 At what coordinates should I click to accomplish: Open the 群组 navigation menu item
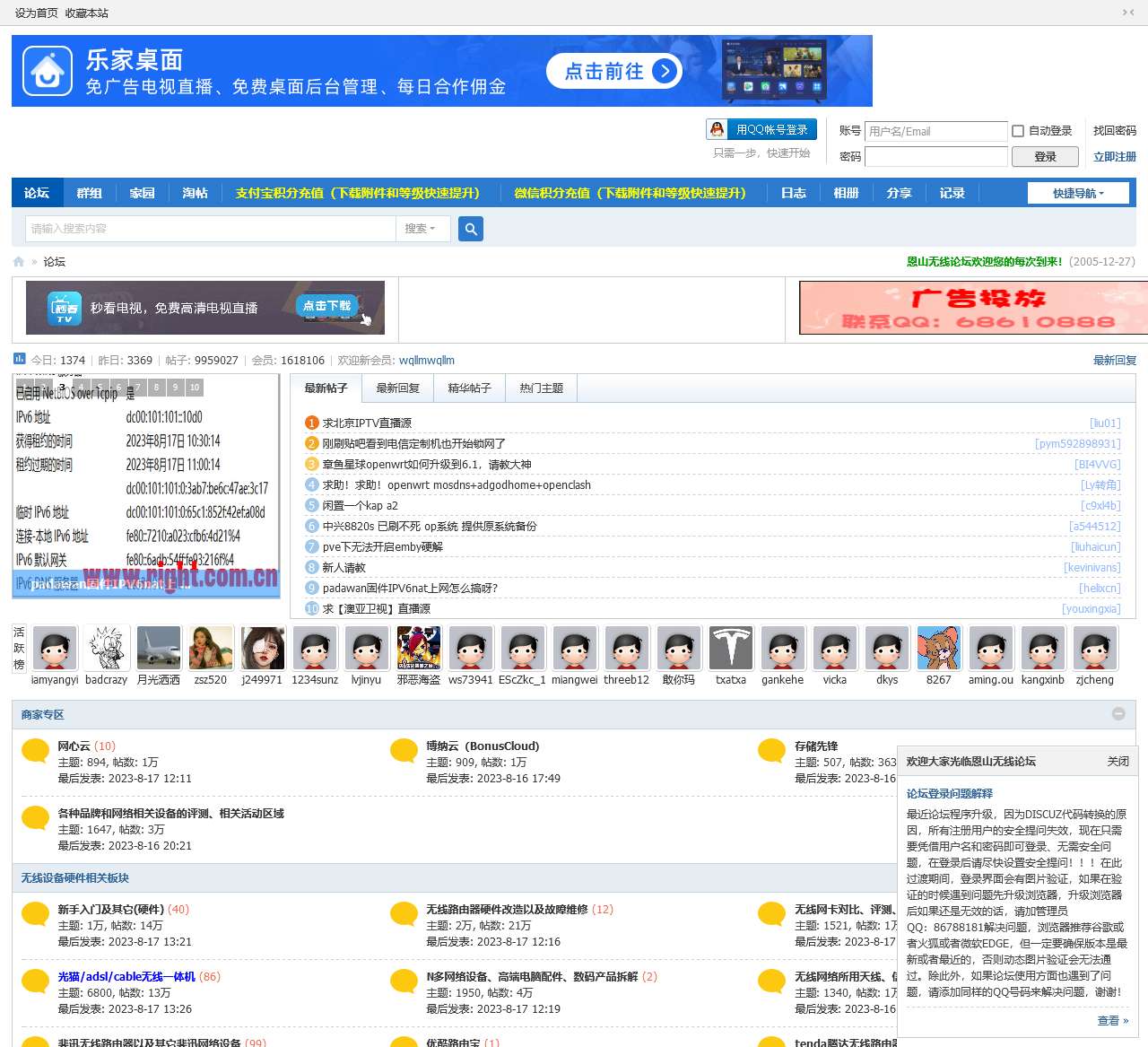[89, 193]
